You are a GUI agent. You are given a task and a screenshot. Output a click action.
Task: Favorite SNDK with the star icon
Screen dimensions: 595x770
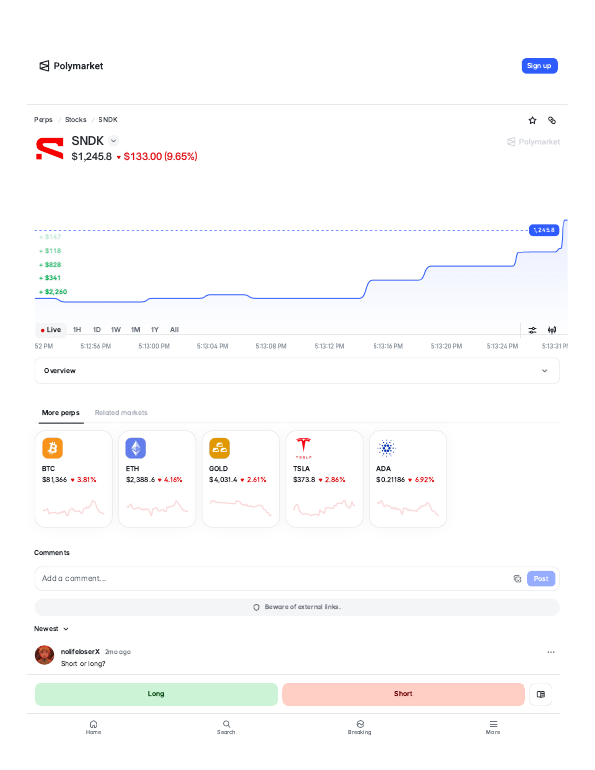pyautogui.click(x=532, y=120)
